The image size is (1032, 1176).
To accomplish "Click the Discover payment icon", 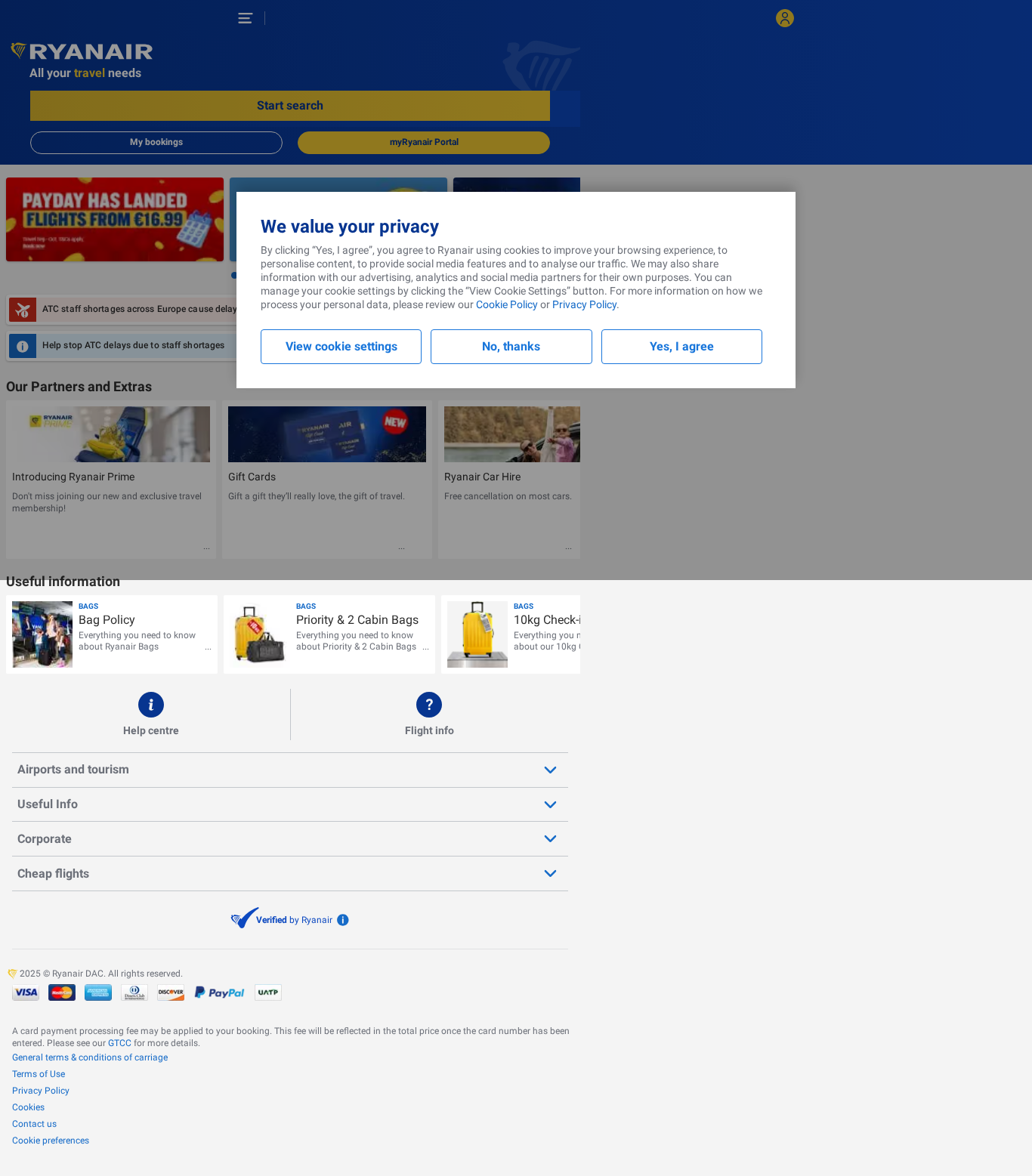I will pyautogui.click(x=171, y=992).
